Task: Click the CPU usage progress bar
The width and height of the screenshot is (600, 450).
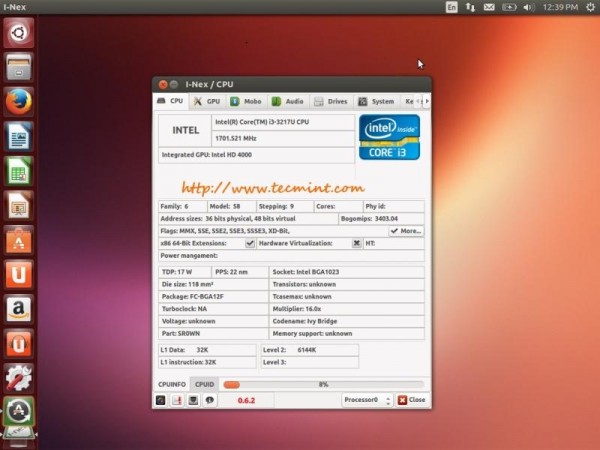Action: 322,384
